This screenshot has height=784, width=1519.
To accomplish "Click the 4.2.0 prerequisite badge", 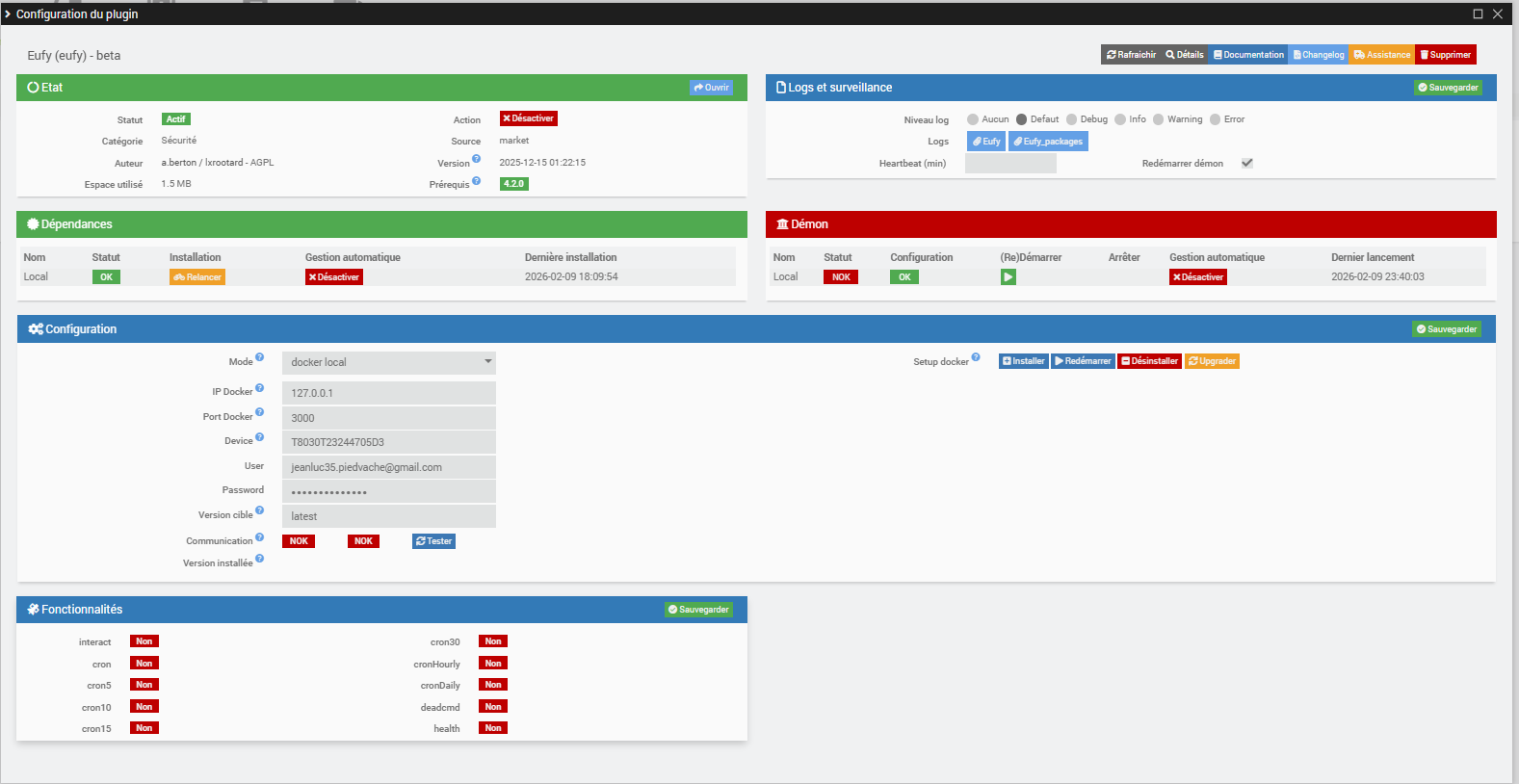I will pyautogui.click(x=514, y=184).
